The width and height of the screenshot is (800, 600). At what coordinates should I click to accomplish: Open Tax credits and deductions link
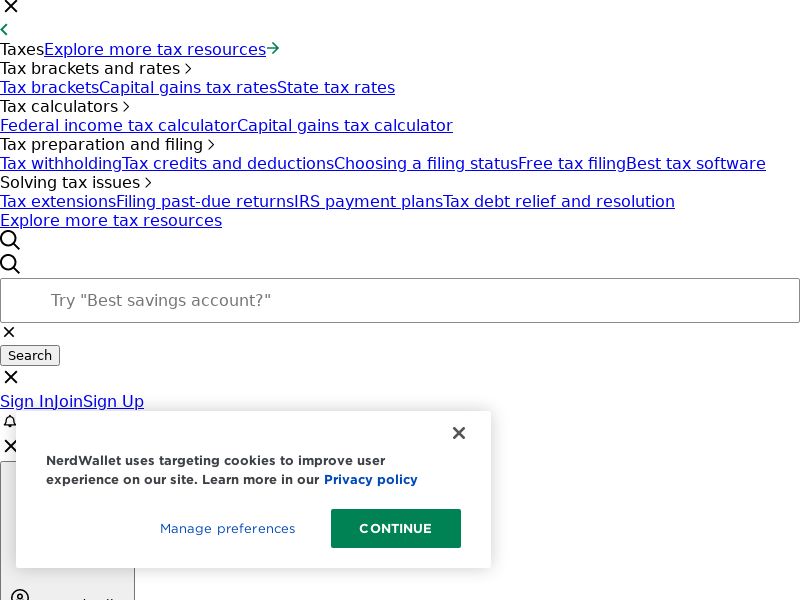[228, 164]
